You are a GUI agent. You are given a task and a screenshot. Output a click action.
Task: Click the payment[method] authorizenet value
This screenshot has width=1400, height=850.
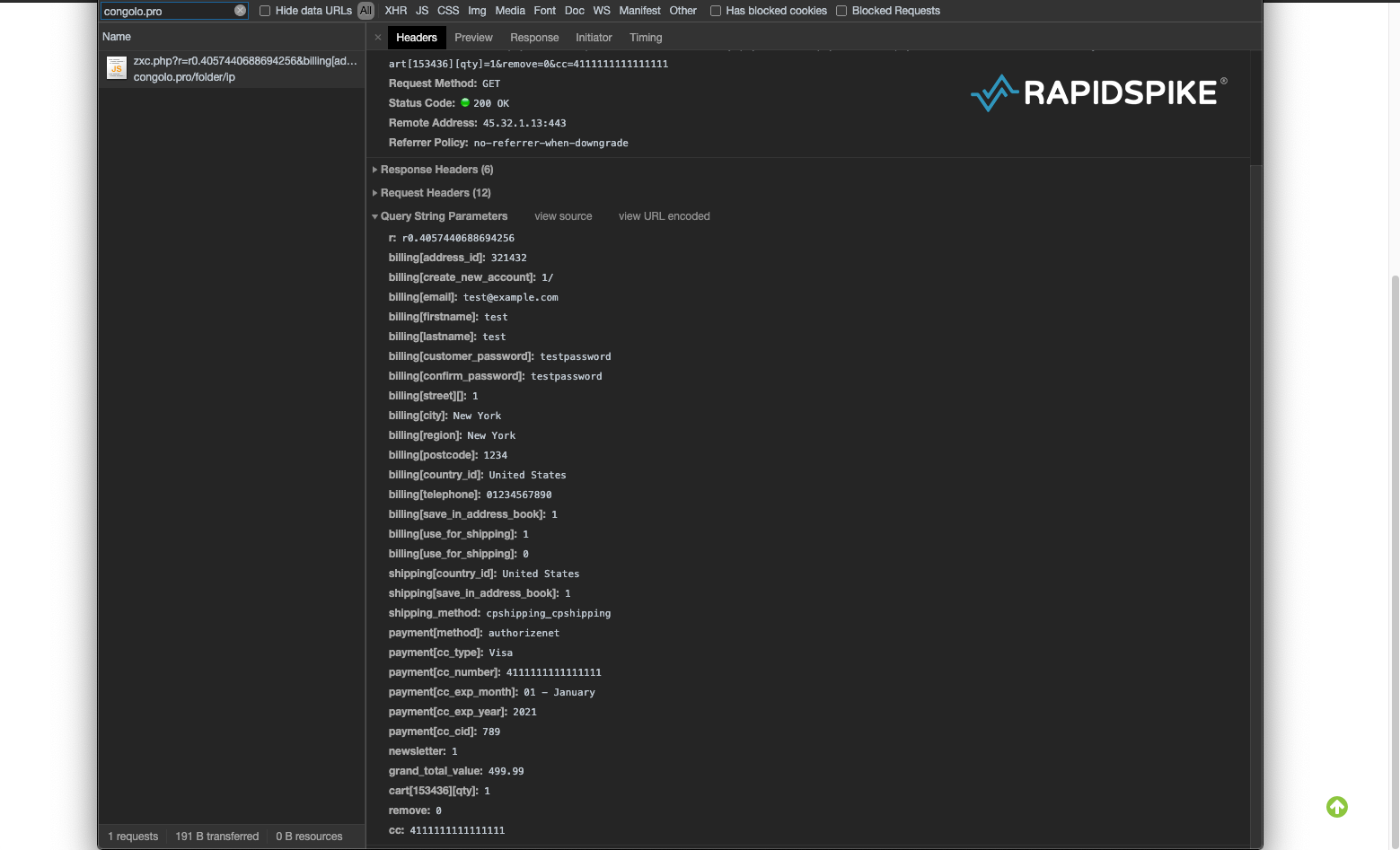point(524,633)
